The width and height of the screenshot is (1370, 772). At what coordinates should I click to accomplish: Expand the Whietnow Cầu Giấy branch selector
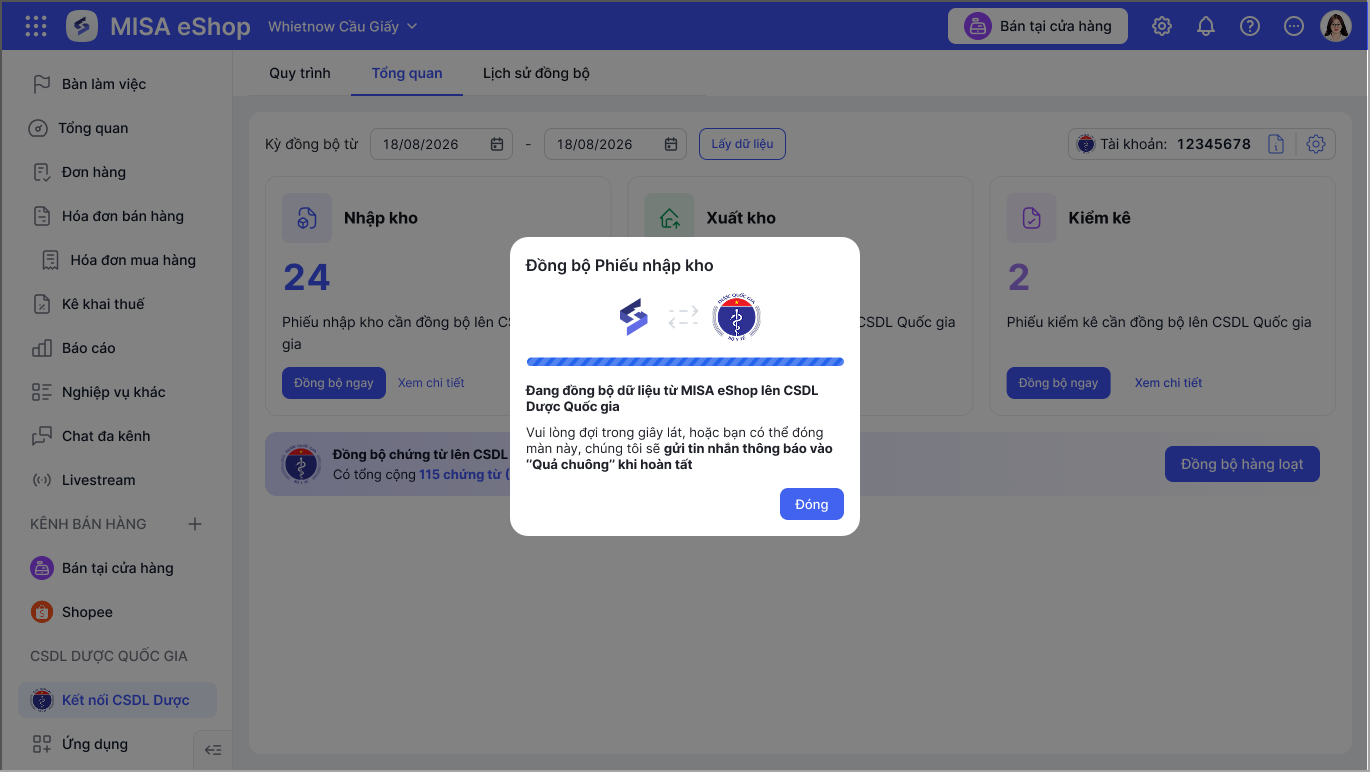tap(343, 27)
